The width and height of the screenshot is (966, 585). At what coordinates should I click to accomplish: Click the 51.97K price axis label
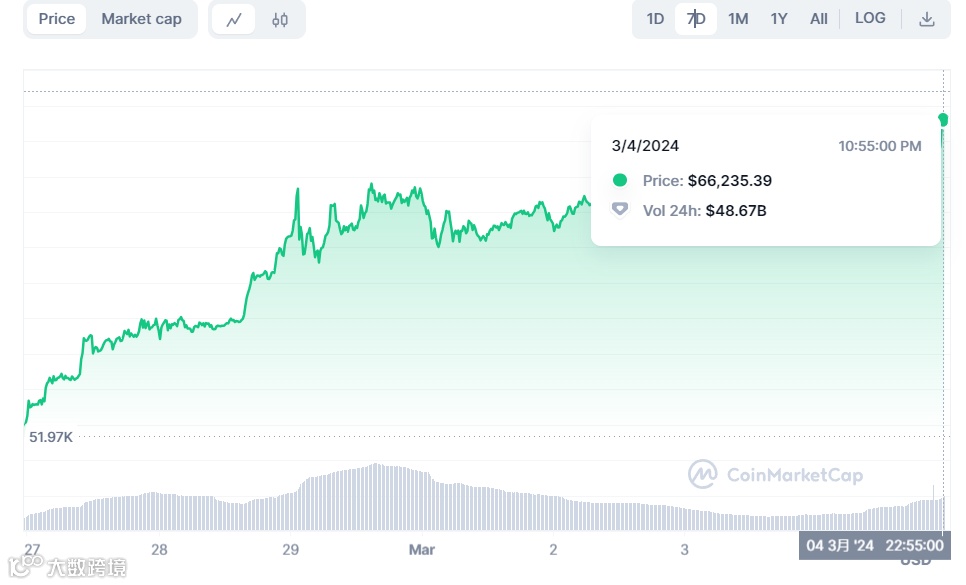point(51,437)
